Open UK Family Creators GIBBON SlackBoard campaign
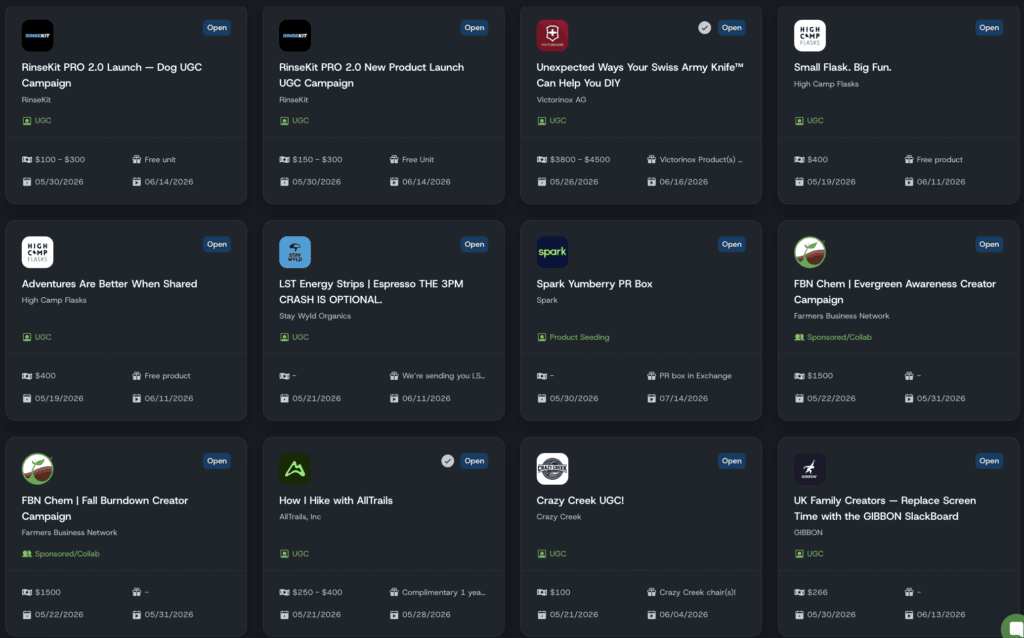Viewport: 1024px width, 638px height. point(885,509)
